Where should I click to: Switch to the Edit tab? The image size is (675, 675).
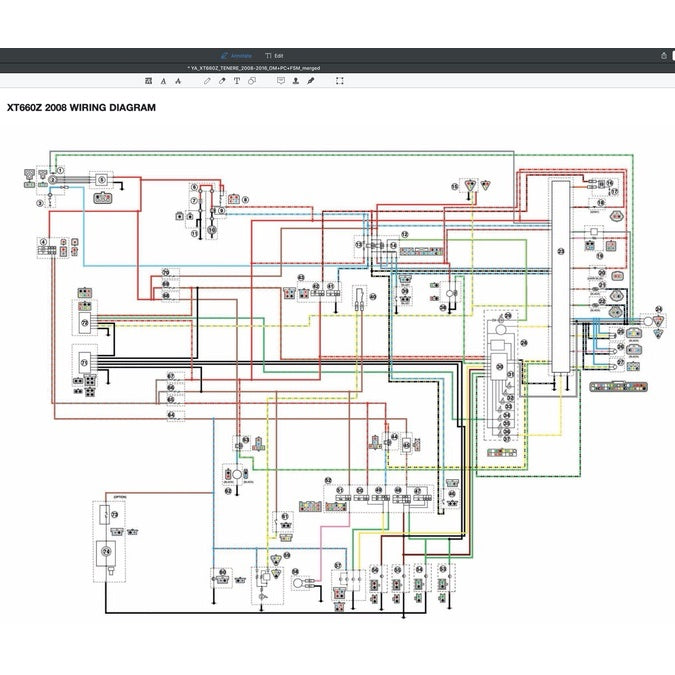pyautogui.click(x=274, y=55)
